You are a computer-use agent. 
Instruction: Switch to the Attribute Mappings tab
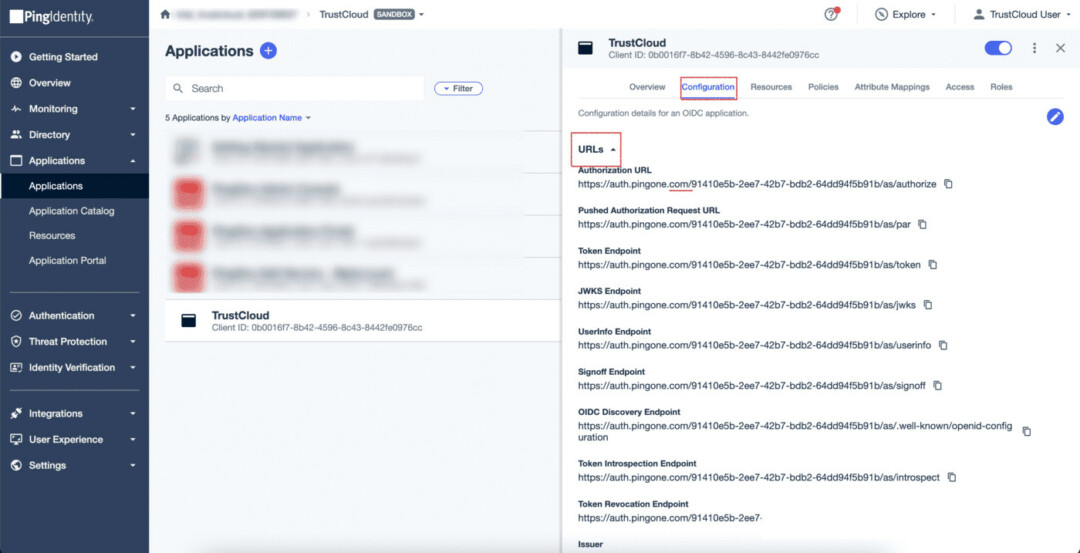click(x=892, y=87)
